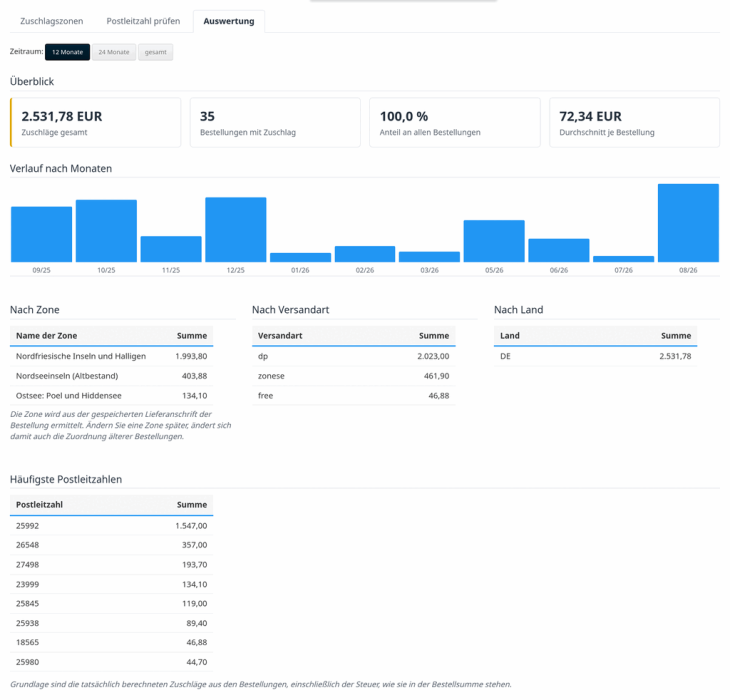
Task: Switch to the Zuschlagszonen tab
Action: click(52, 21)
